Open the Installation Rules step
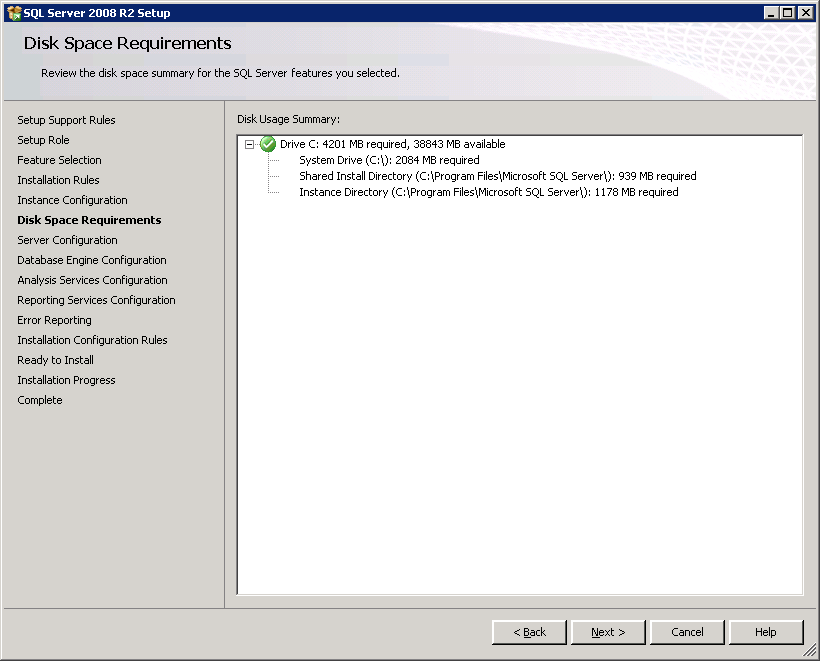The width and height of the screenshot is (820, 661). click(59, 180)
